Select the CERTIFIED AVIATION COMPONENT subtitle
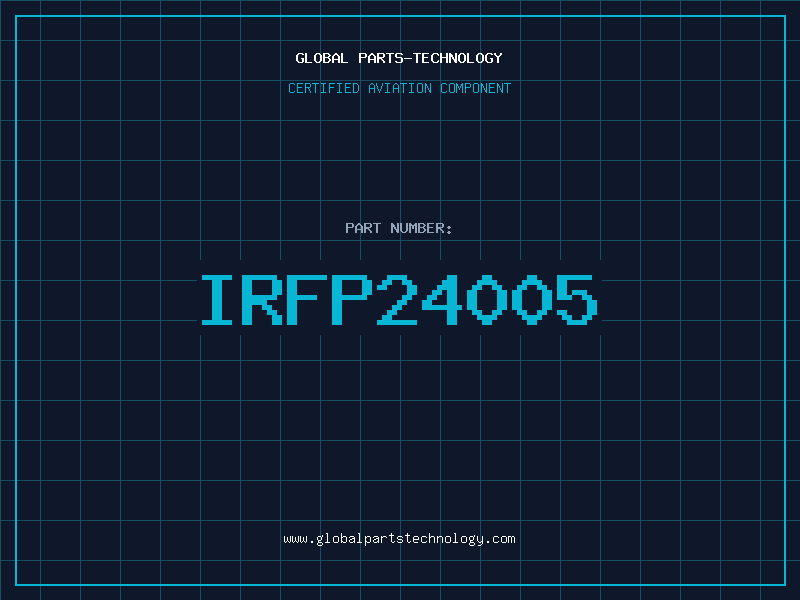The image size is (800, 600). 399,88
